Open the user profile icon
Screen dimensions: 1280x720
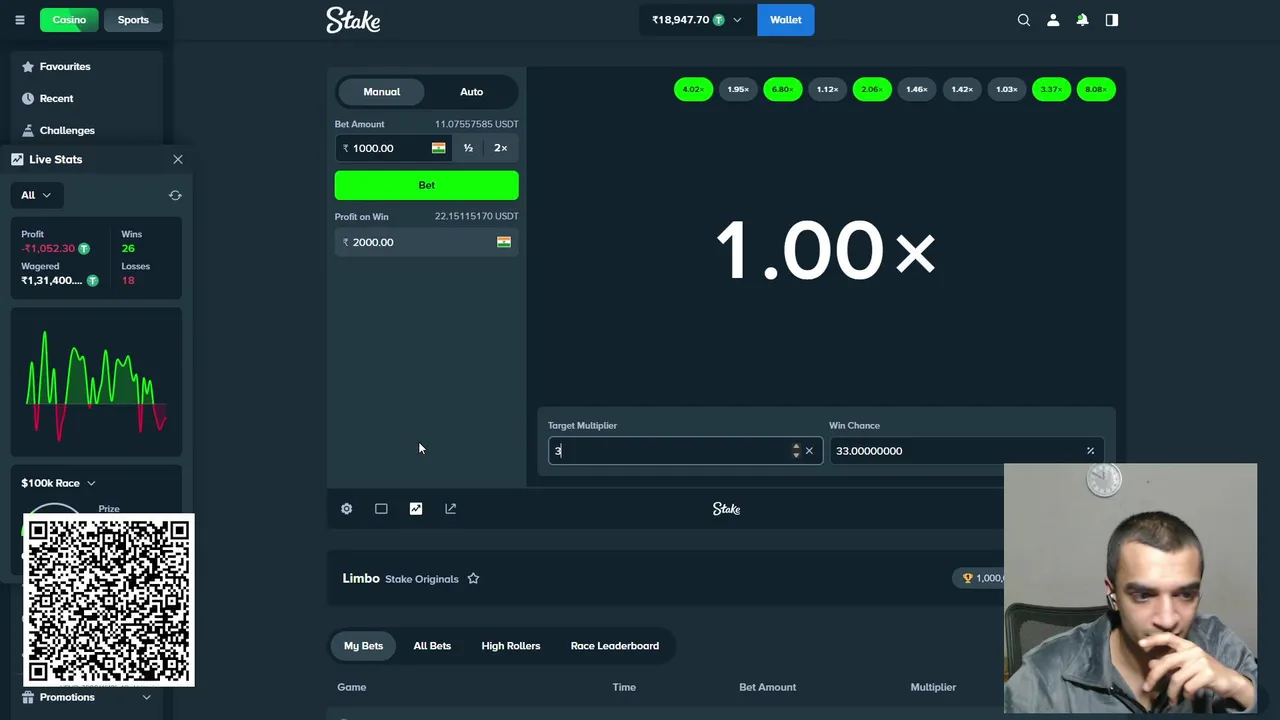tap(1053, 20)
